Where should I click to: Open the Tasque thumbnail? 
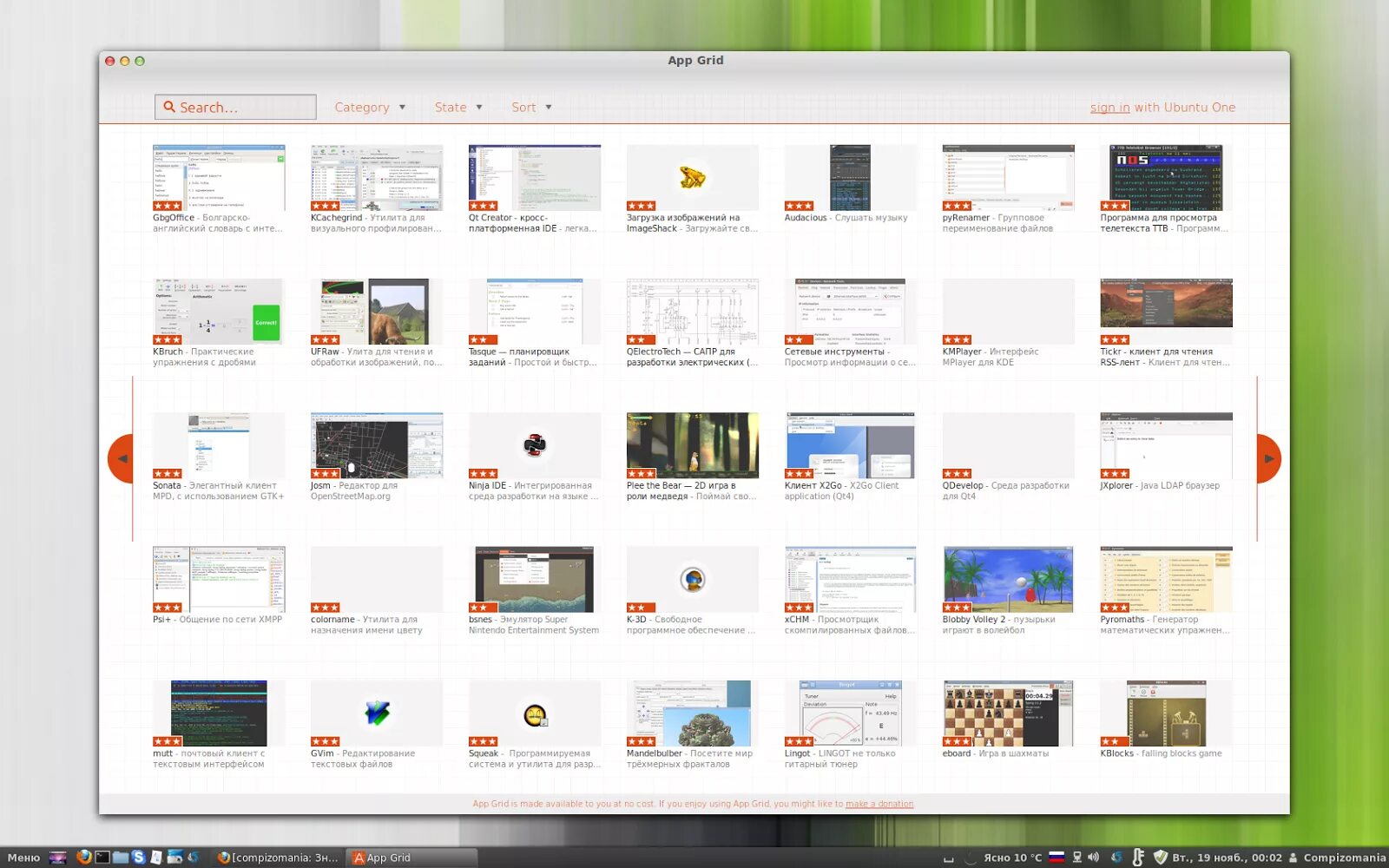(x=535, y=312)
